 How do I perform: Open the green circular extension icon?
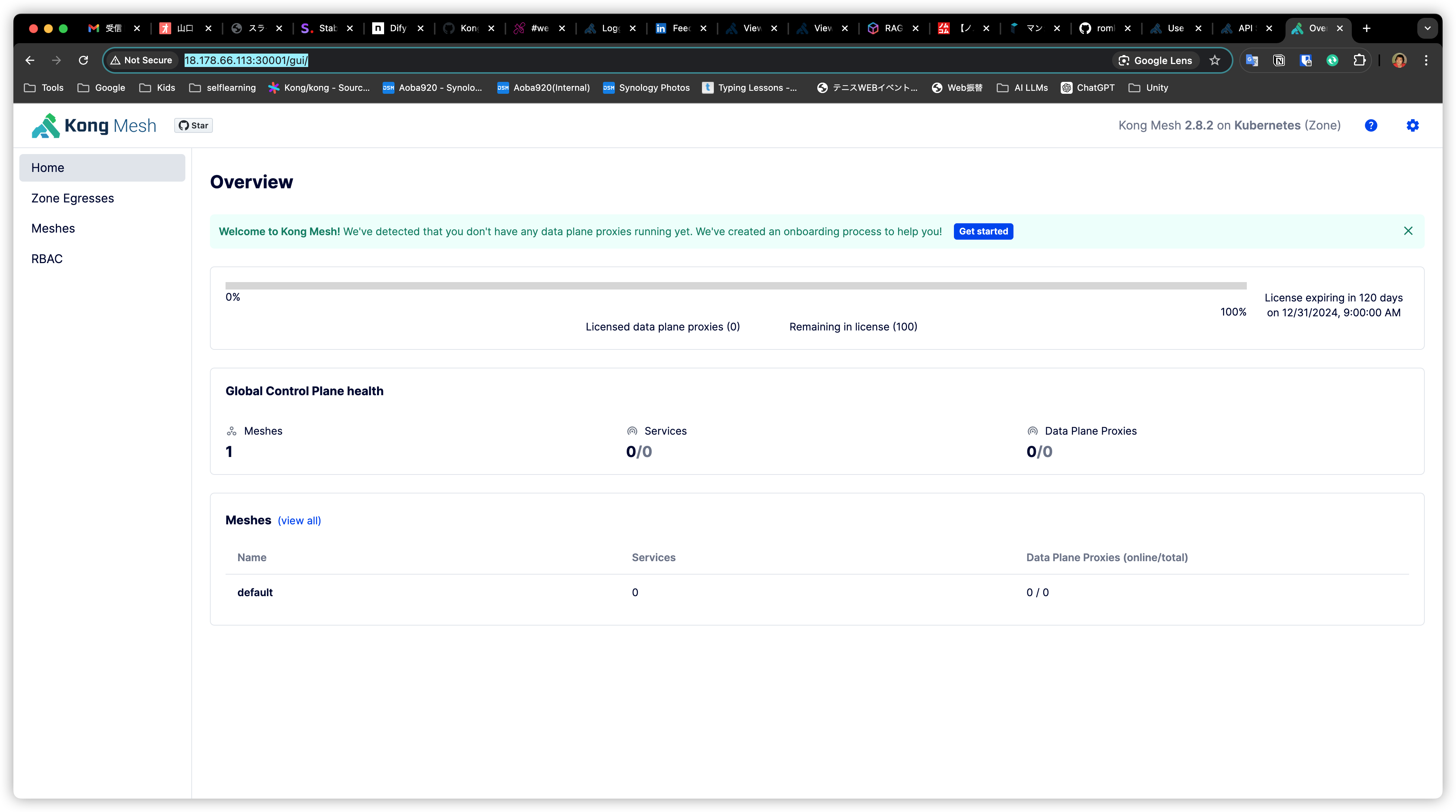coord(1332,60)
